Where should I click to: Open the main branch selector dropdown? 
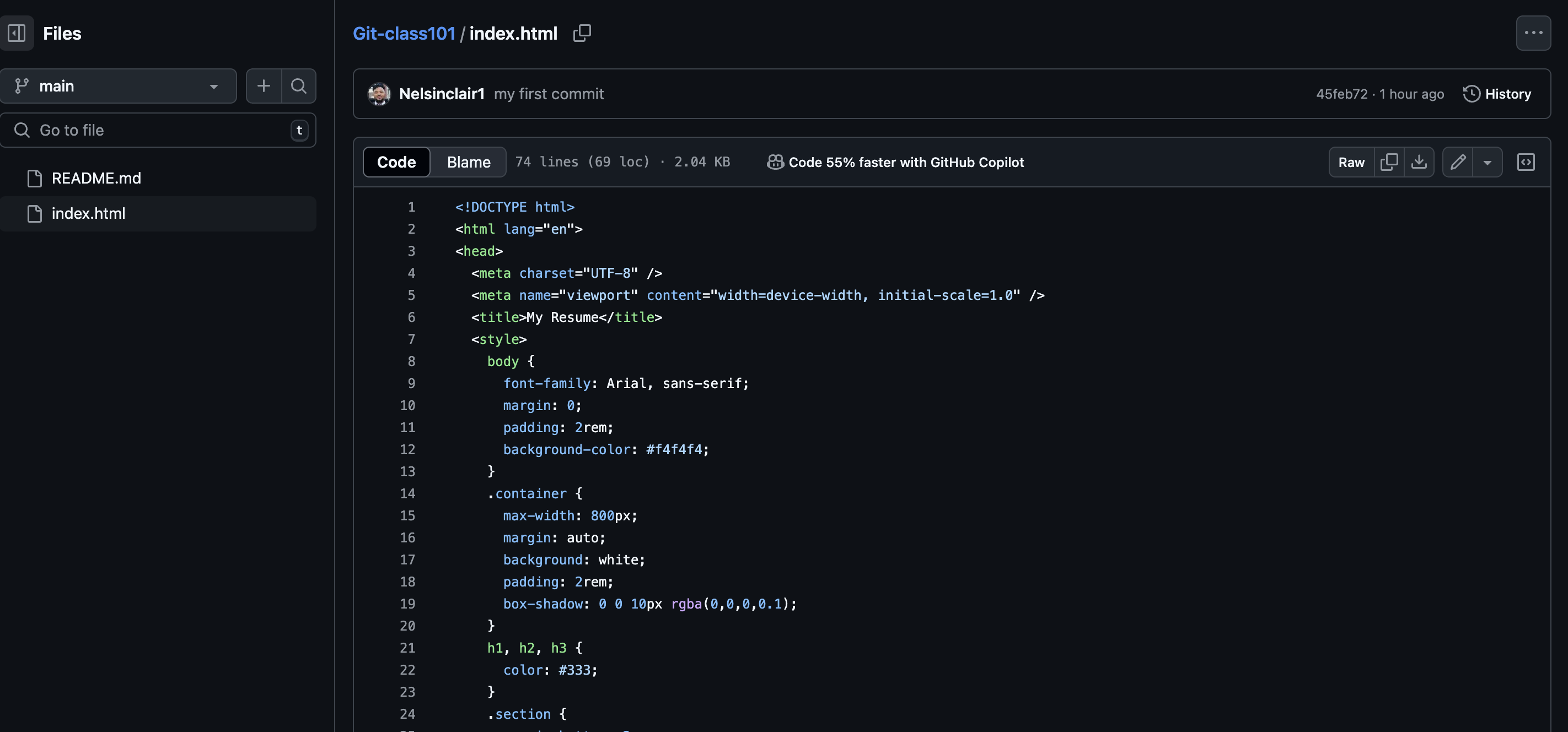[x=118, y=86]
